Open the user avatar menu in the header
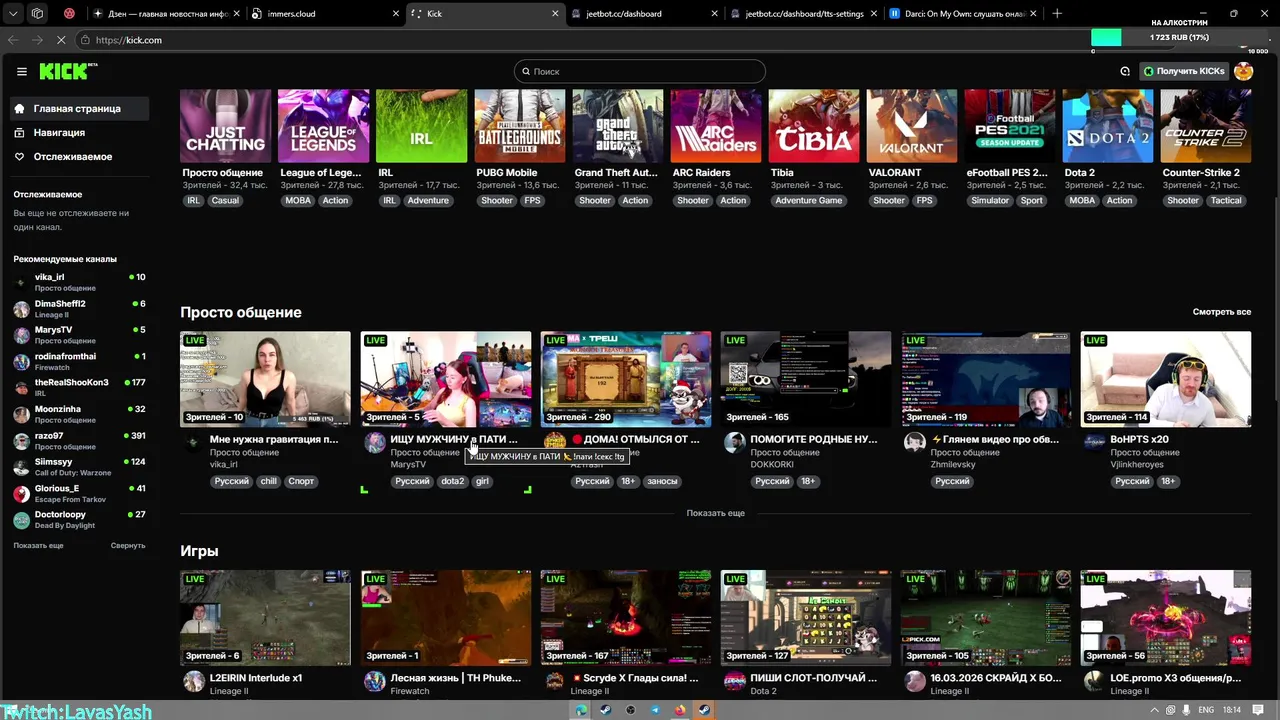This screenshot has width=1280, height=720. pos(1243,71)
